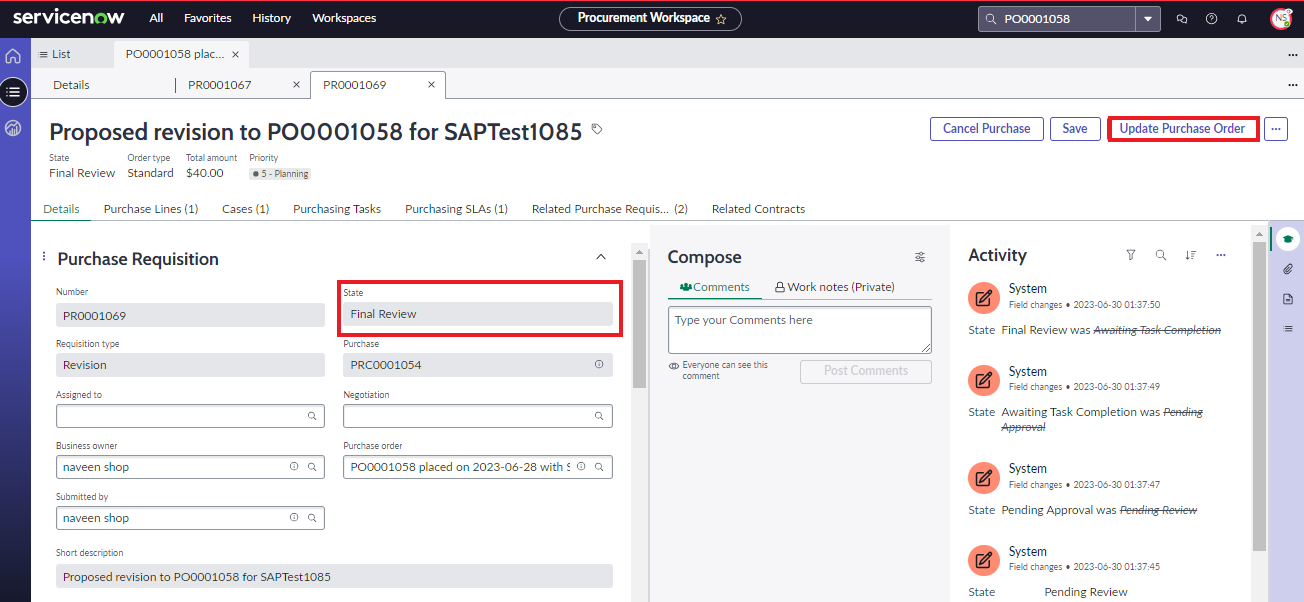The width and height of the screenshot is (1304, 602).
Task: Search the Negotiation lookup
Action: tap(600, 416)
